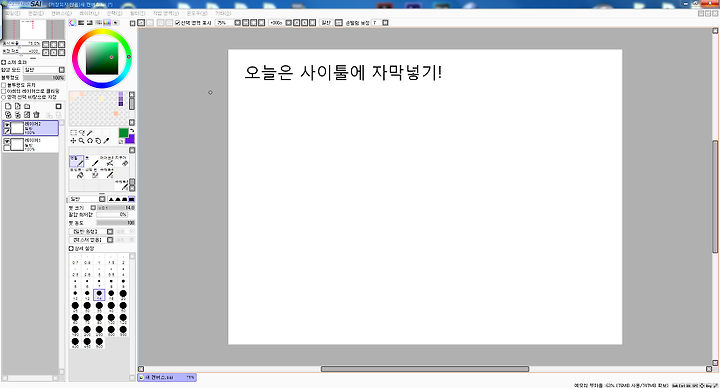Select the hand pan tool
The image size is (720, 388).
(98, 141)
